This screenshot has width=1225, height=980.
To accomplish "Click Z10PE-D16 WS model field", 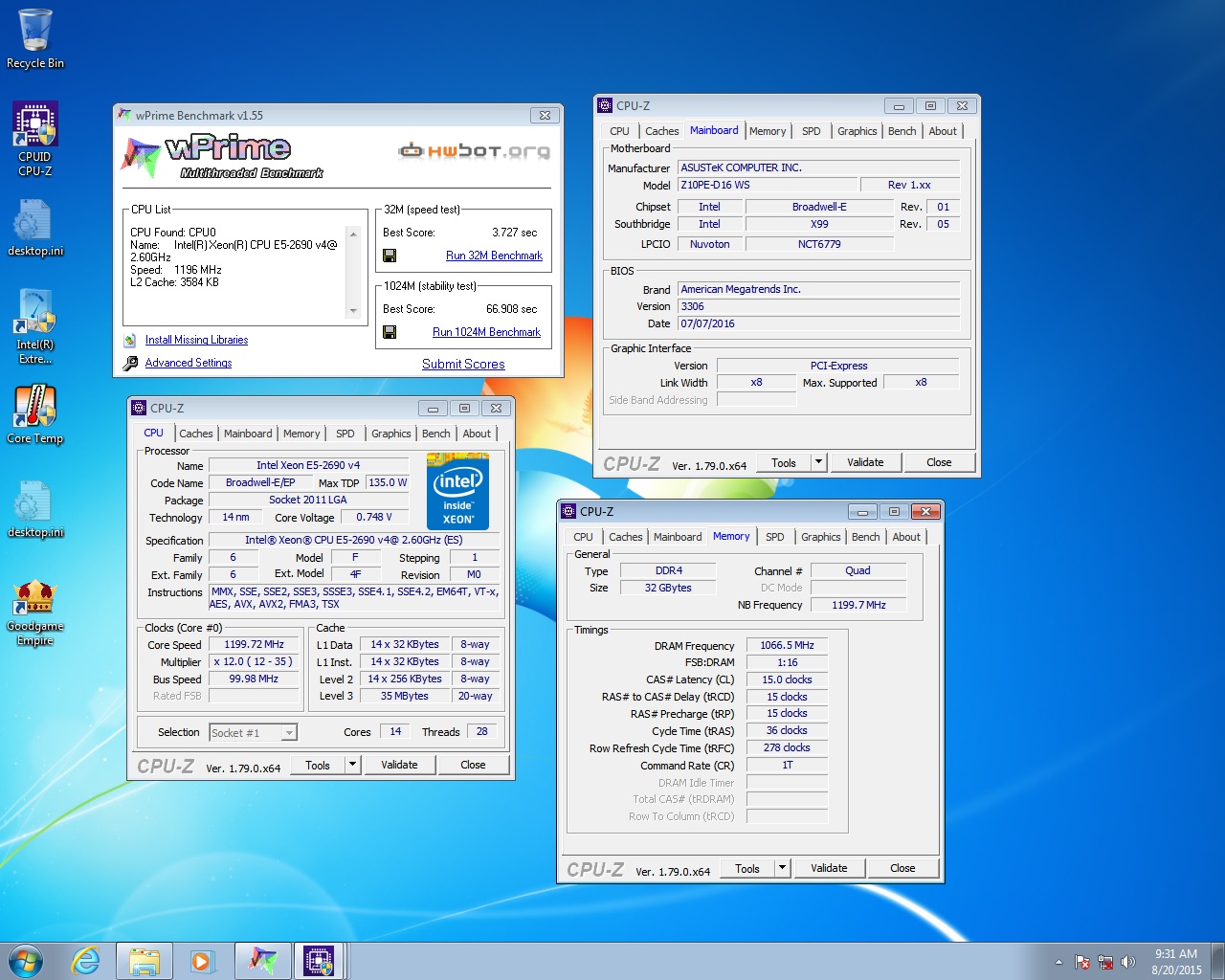I will point(766,185).
